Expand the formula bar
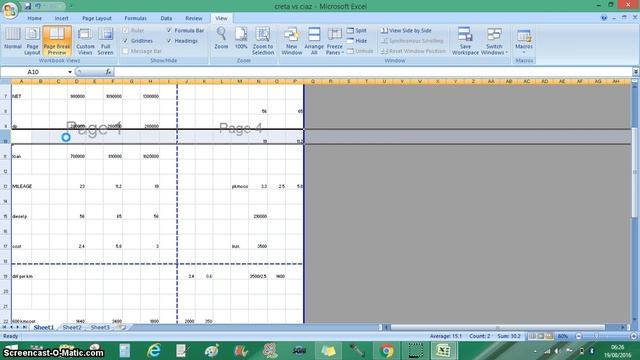The width and height of the screenshot is (640, 360). (x=636, y=72)
